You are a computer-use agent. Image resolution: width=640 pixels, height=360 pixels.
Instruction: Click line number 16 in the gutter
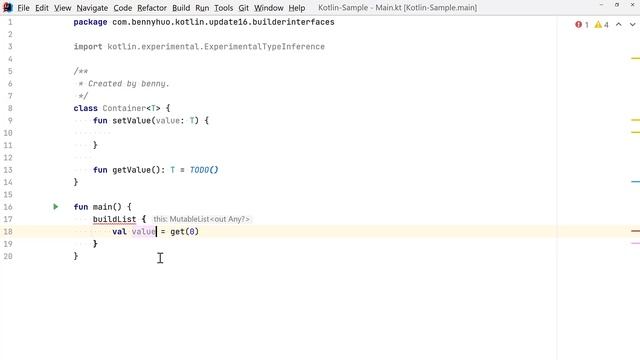[8, 207]
